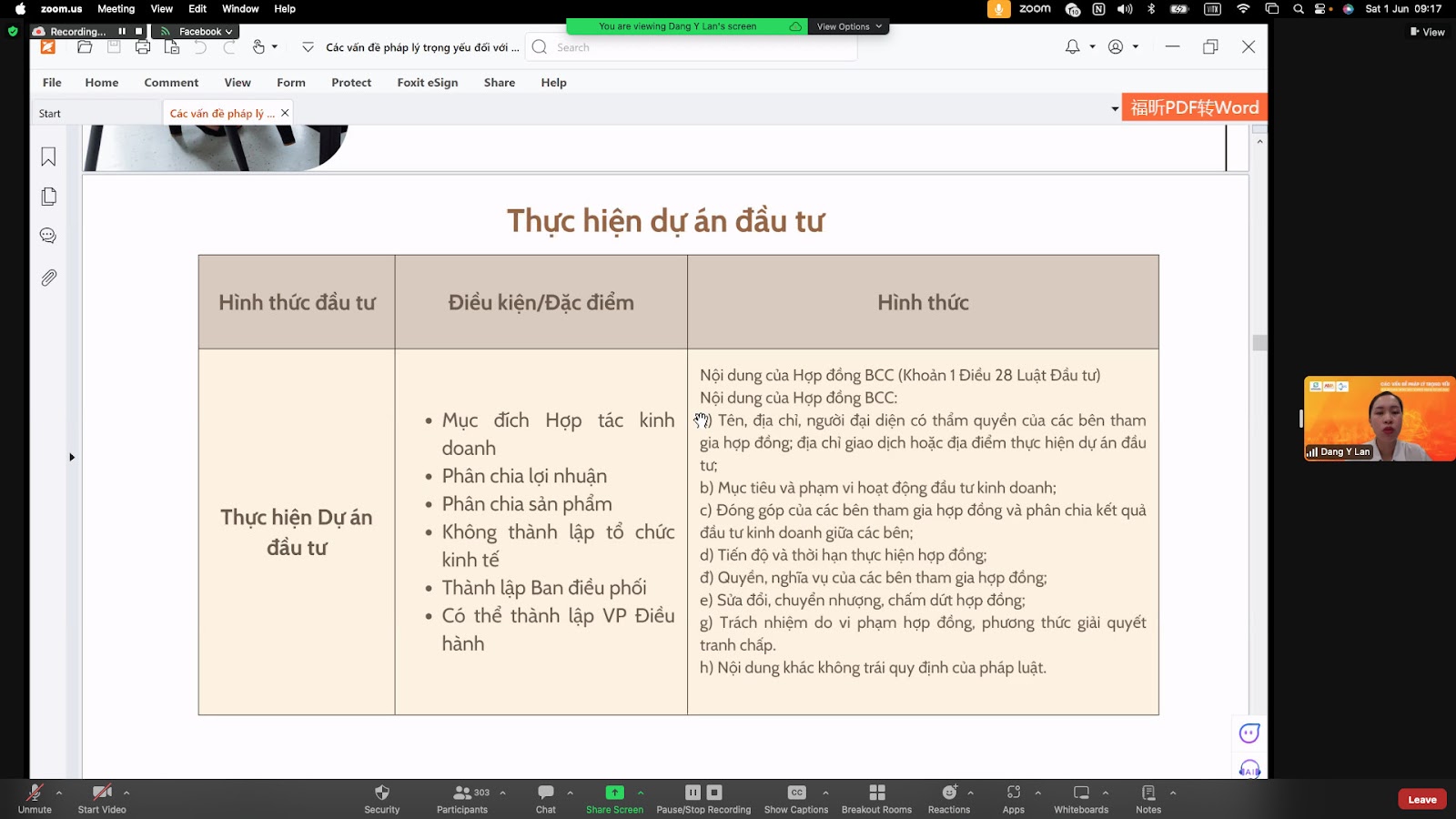
Task: Open the Participants list
Action: point(462,798)
